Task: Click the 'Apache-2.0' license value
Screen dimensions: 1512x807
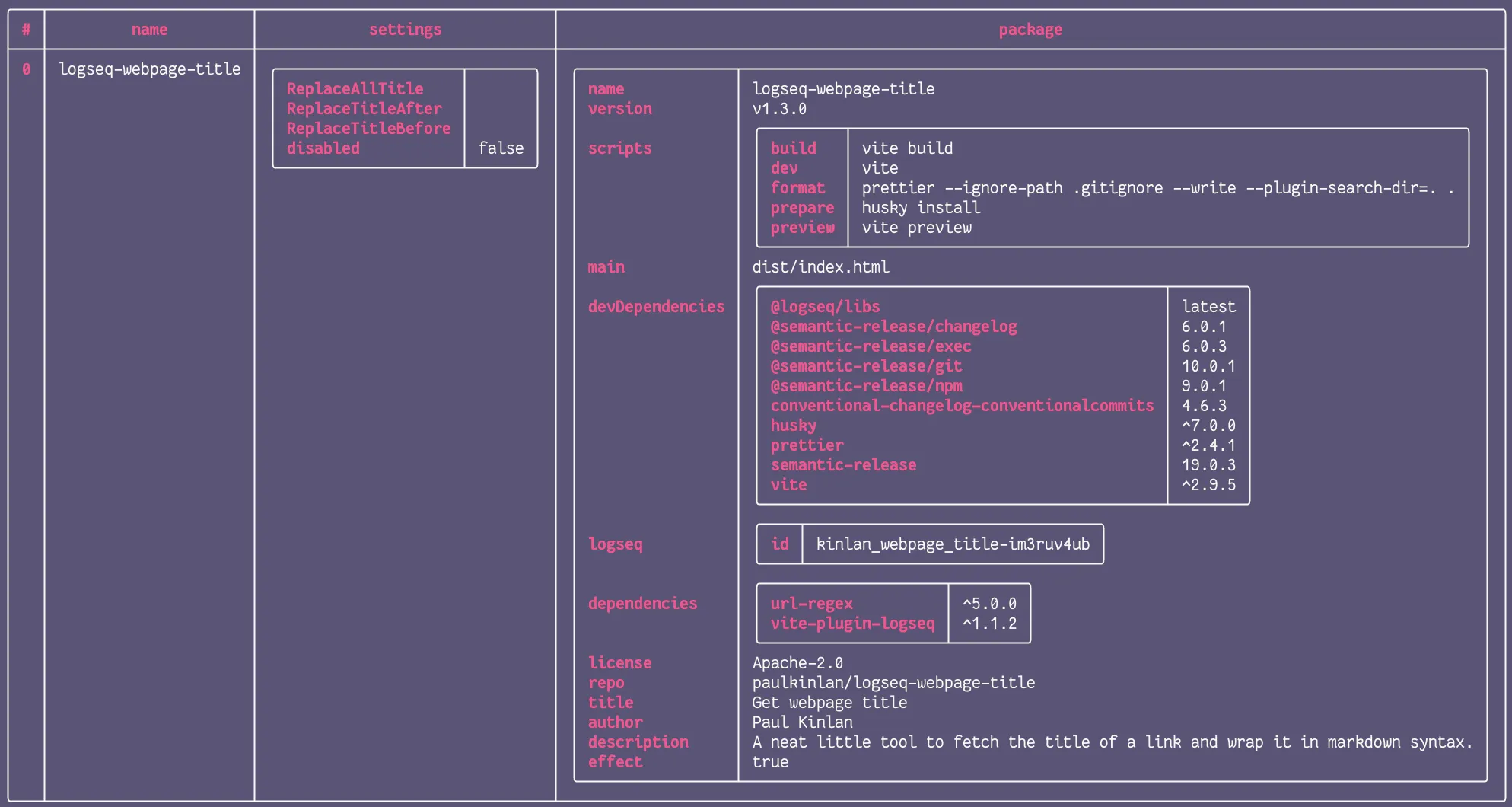Action: click(797, 663)
